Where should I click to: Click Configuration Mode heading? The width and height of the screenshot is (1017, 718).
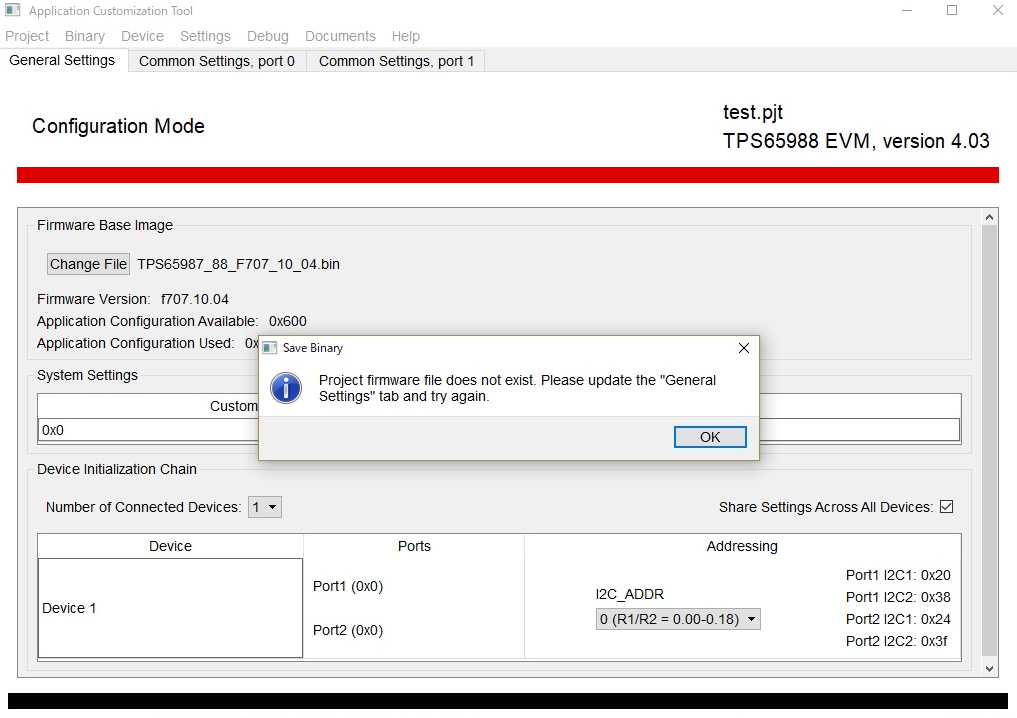click(118, 126)
